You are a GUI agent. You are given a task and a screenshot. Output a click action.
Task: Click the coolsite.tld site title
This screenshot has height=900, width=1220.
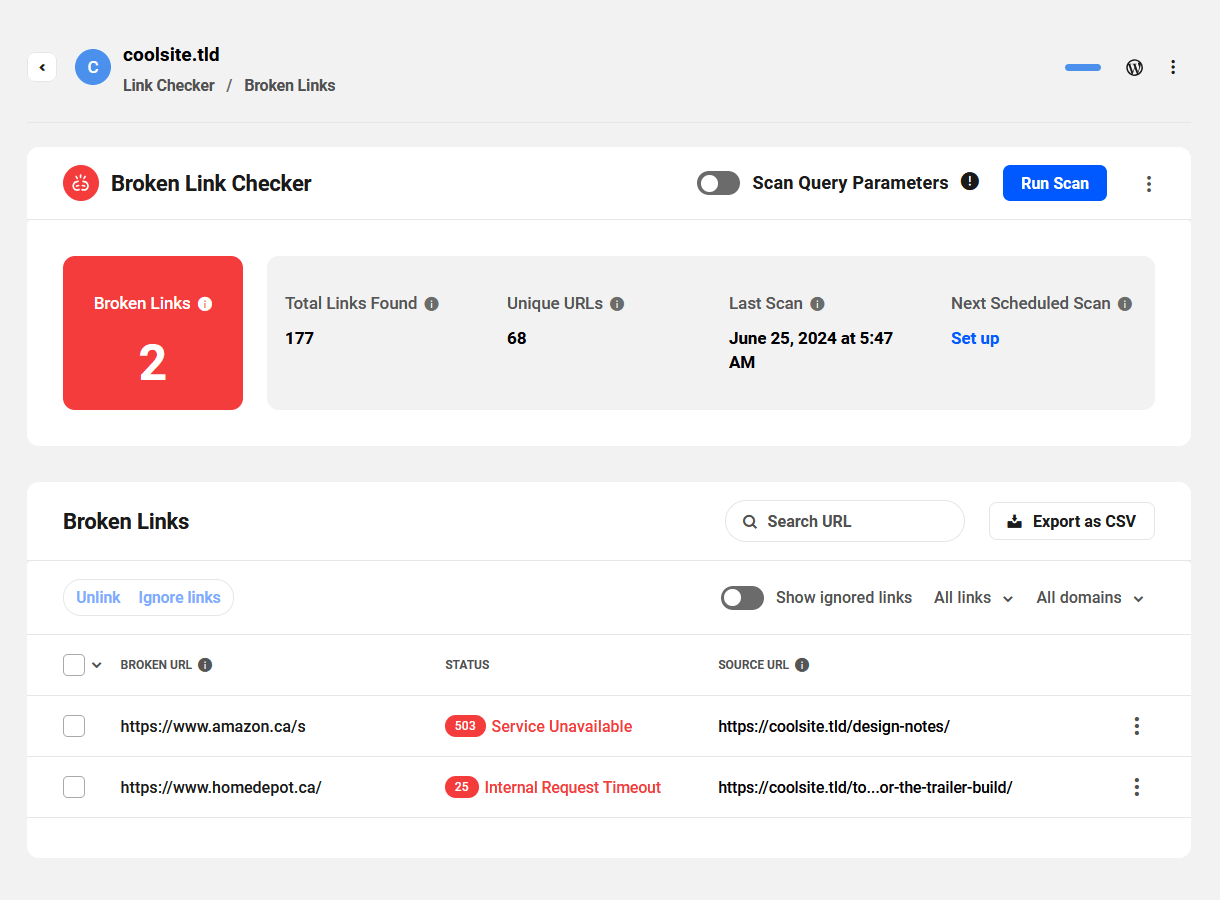[171, 55]
